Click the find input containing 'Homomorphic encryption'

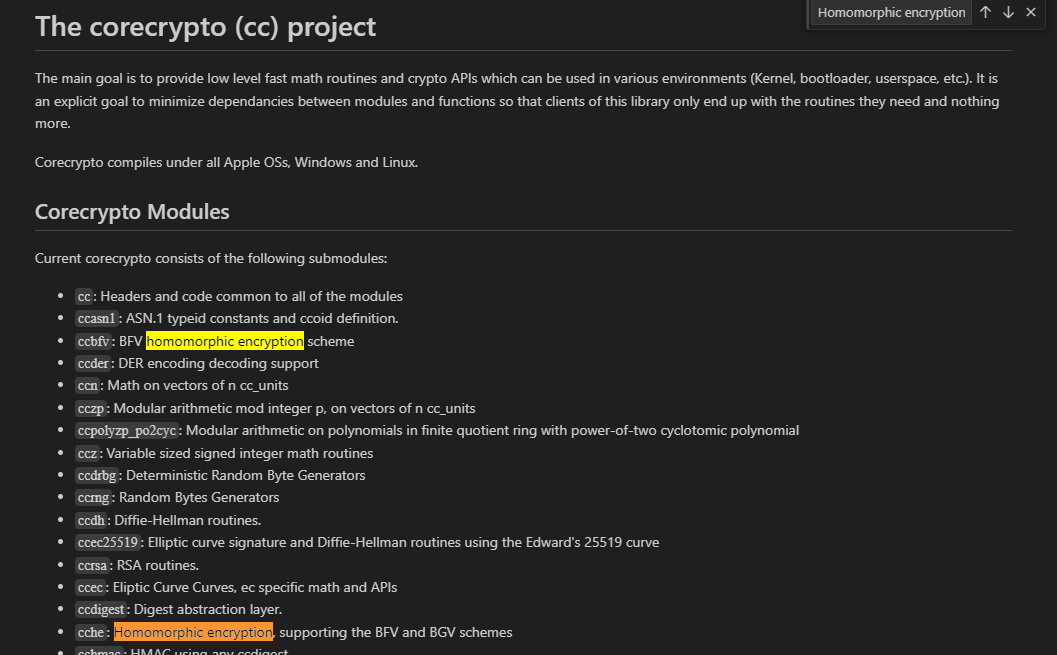(x=891, y=12)
